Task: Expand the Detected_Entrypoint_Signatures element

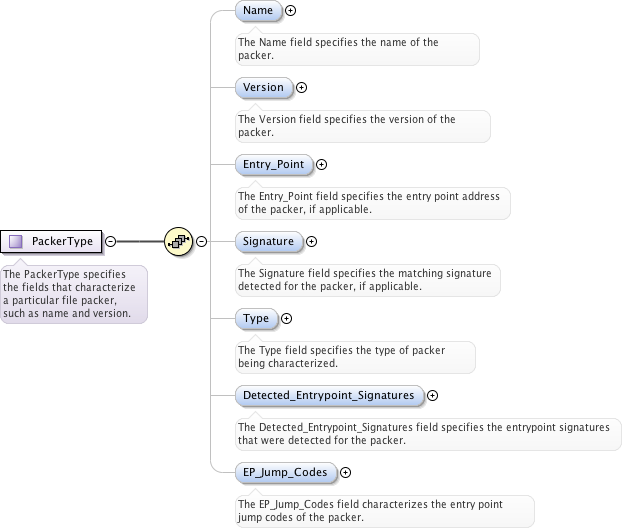Action: 432,395
